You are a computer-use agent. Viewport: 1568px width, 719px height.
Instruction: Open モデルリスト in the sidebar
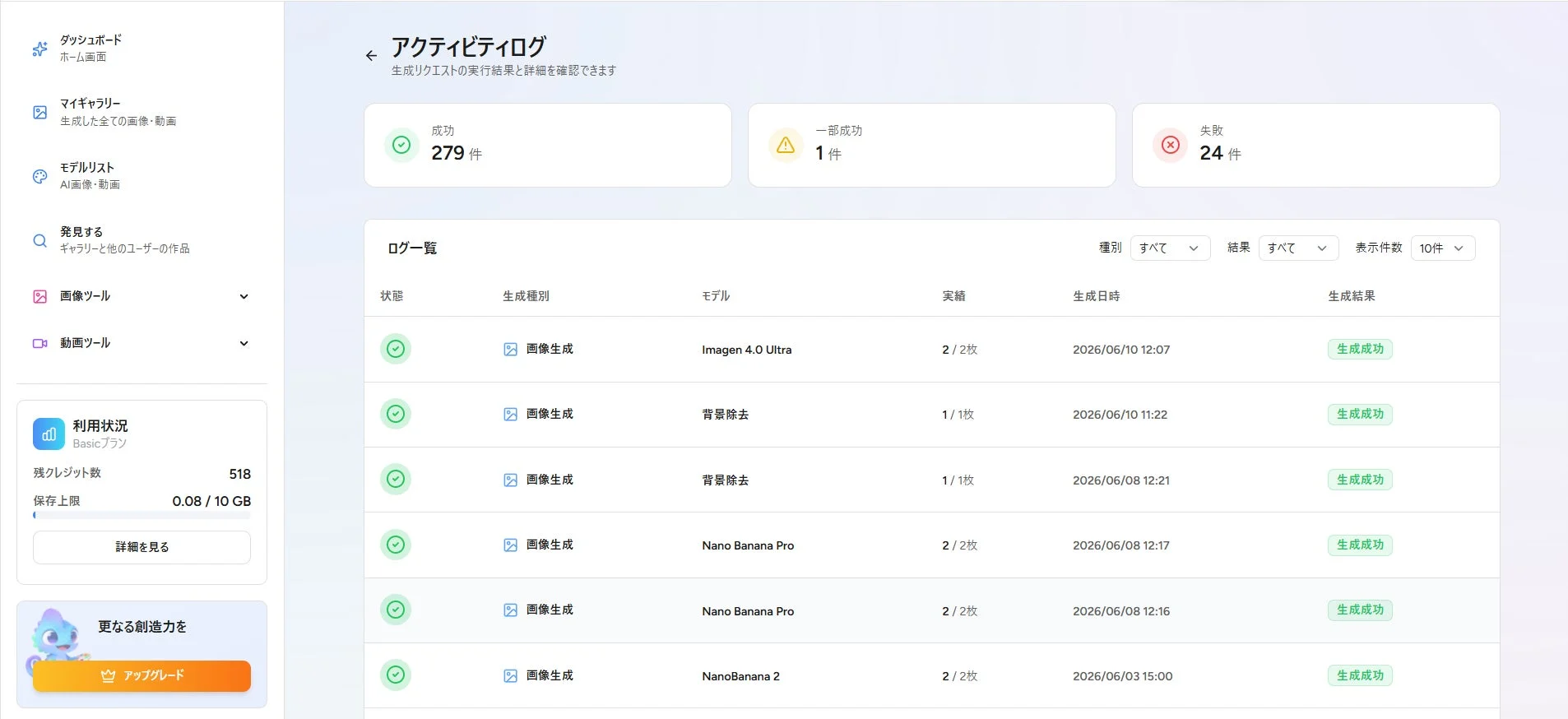pyautogui.click(x=141, y=176)
